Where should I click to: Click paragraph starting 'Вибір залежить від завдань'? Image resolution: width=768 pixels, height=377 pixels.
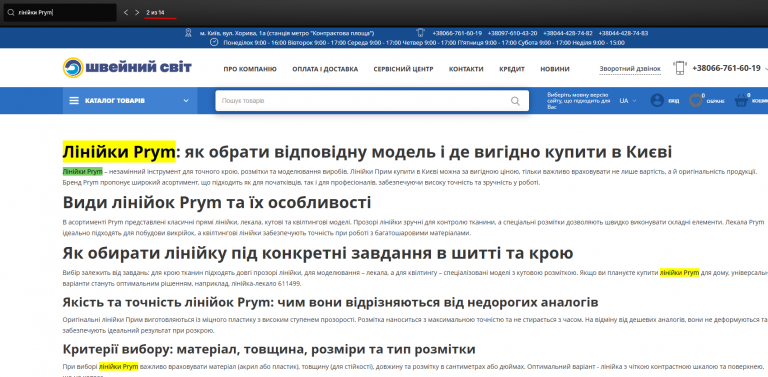click(x=415, y=278)
